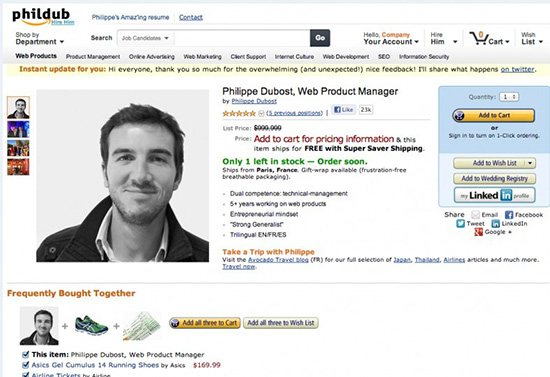Share on Facebook icon
The width and height of the screenshot is (550, 377).
tap(509, 215)
